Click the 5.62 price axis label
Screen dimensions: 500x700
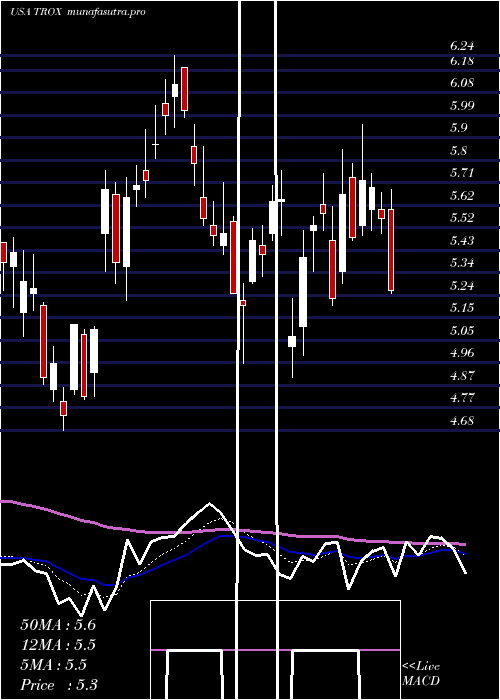[462, 196]
